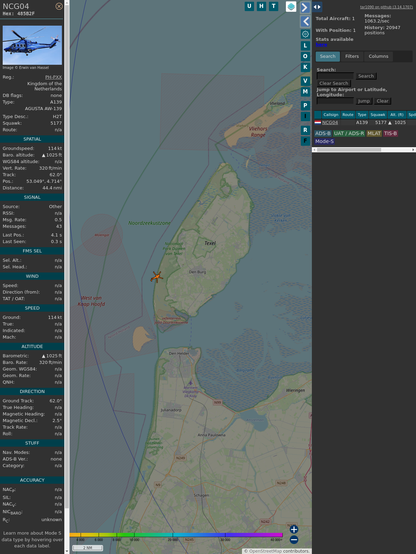Click the left-arrow sidebar collapse icon

[x=305, y=22]
